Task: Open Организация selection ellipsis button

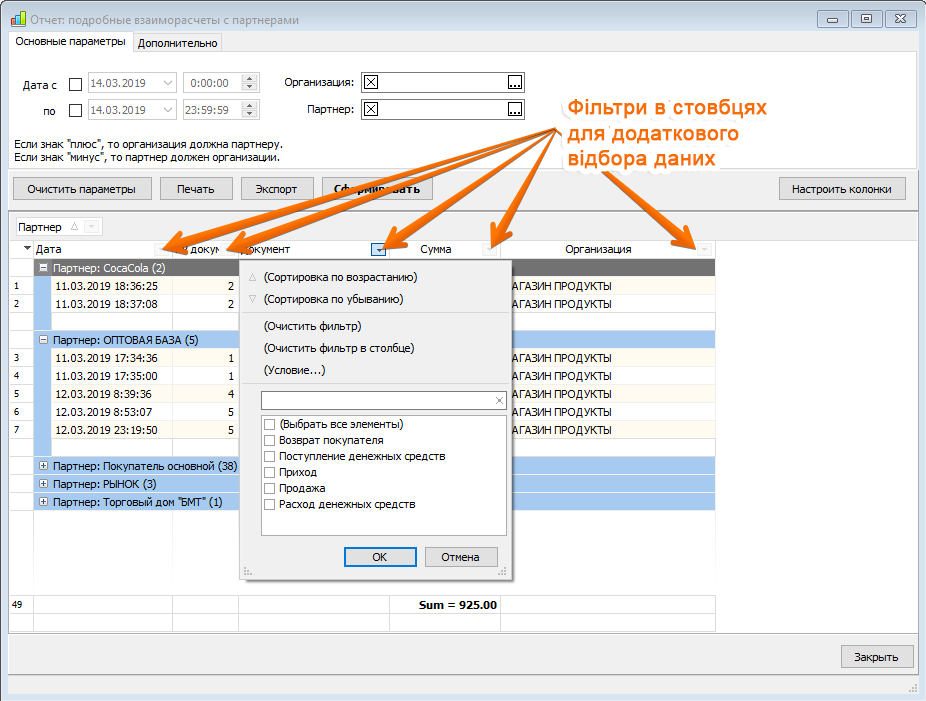Action: [515, 82]
